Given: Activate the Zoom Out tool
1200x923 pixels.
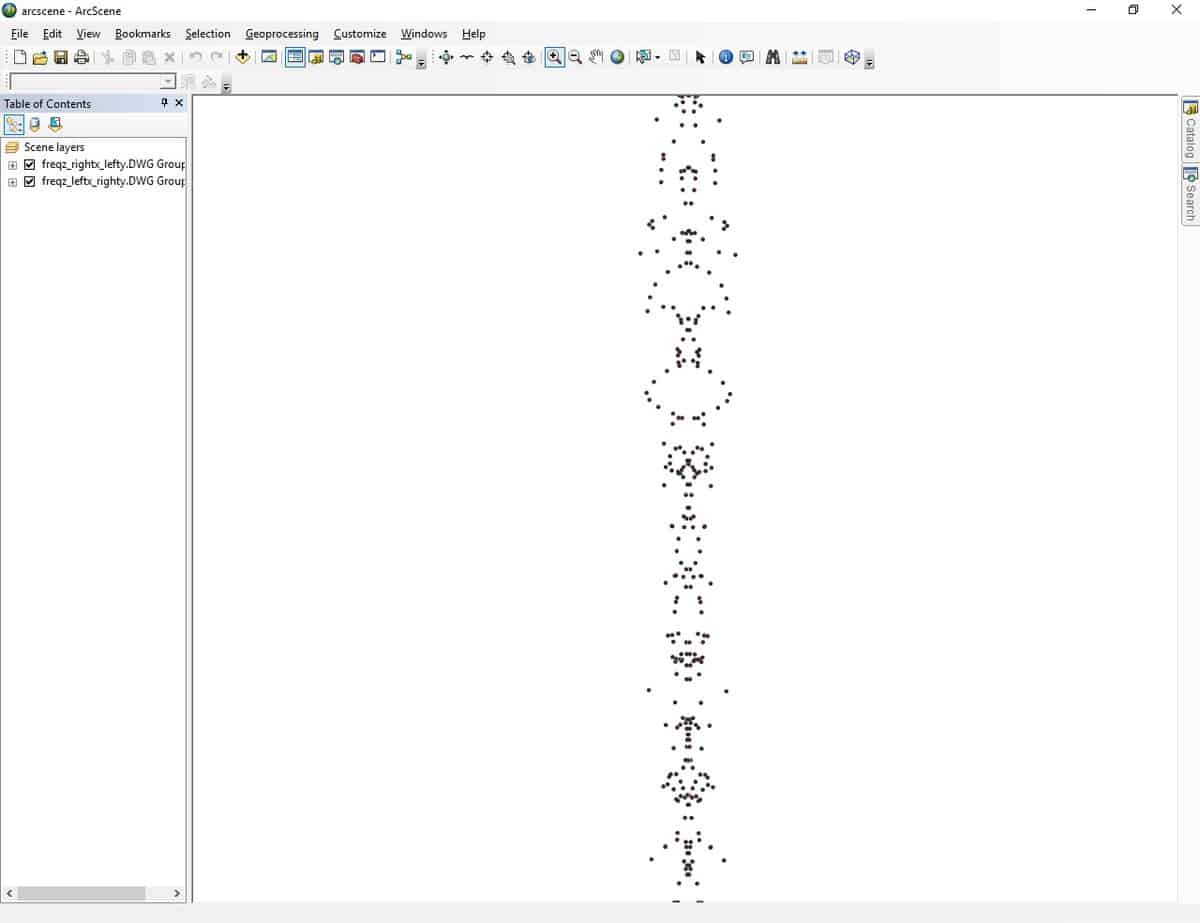Looking at the screenshot, I should coord(575,57).
